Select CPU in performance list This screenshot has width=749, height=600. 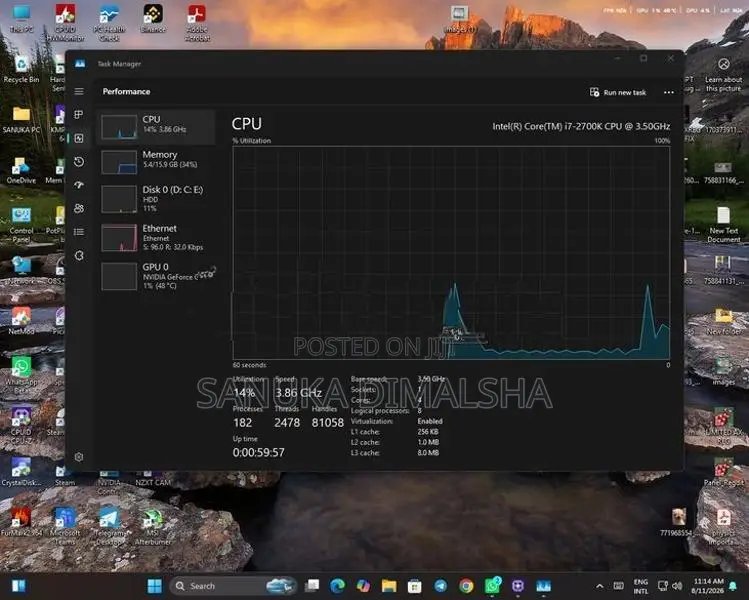pyautogui.click(x=156, y=127)
